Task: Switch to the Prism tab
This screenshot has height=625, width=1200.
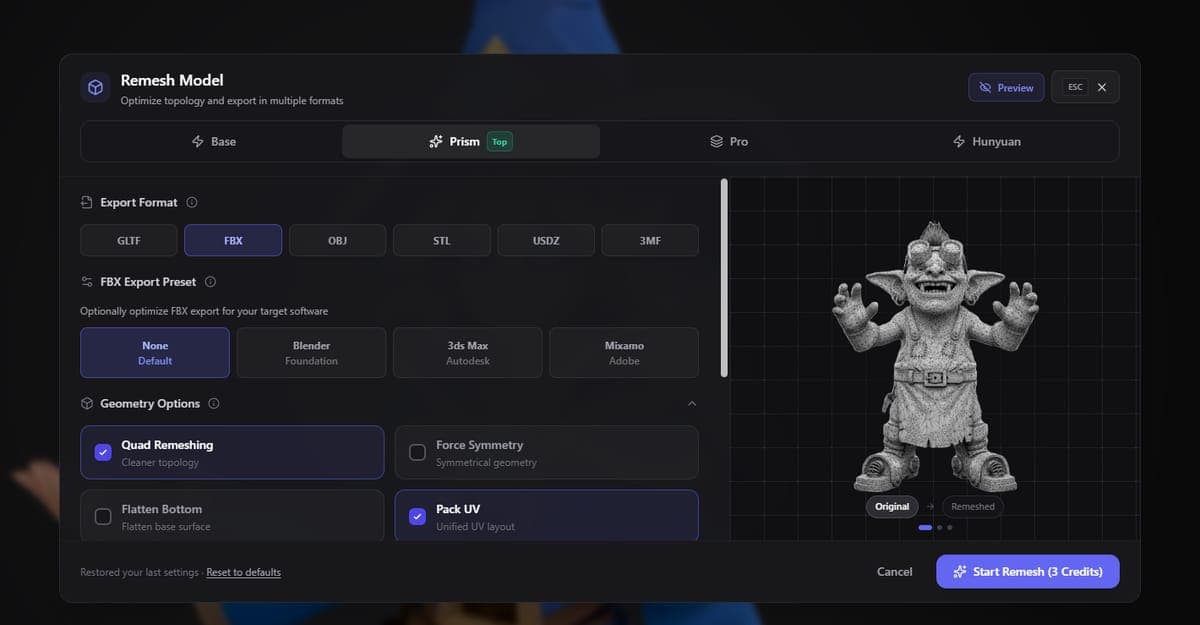Action: tap(471, 142)
